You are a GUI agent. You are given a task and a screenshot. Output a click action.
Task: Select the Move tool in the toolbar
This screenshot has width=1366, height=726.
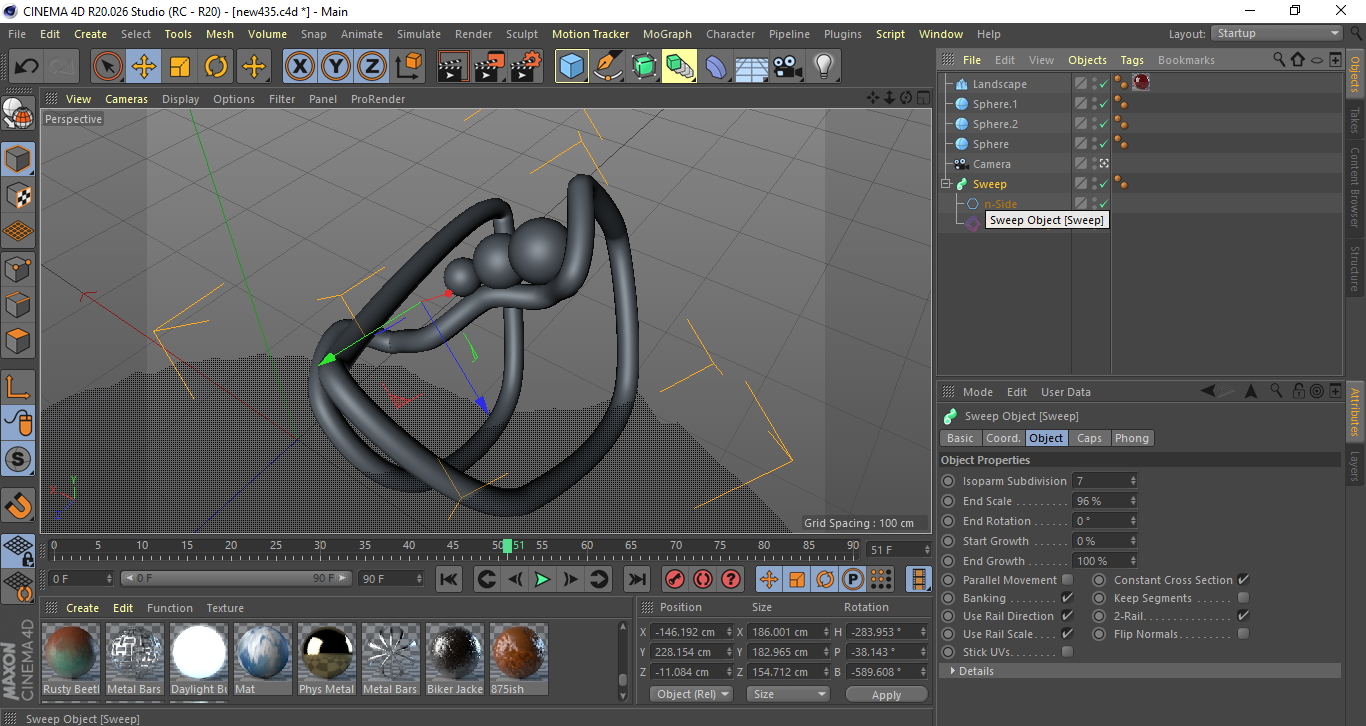[144, 66]
